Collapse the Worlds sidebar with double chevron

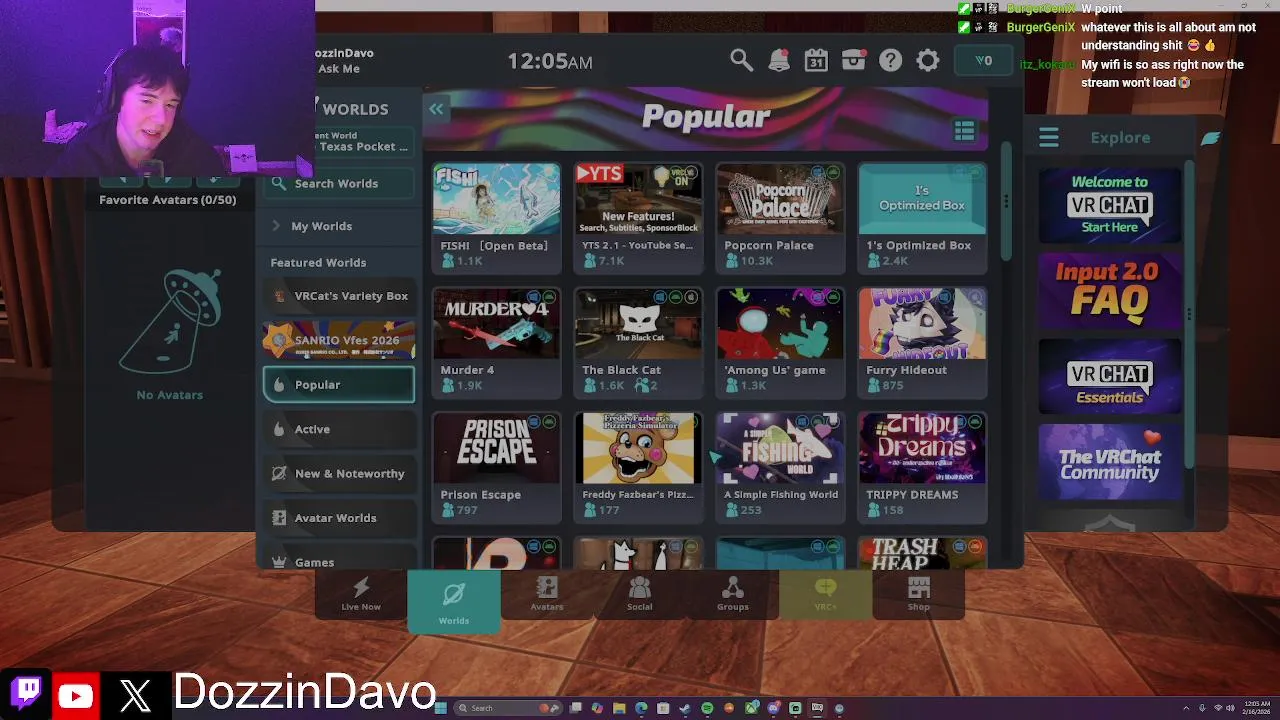[436, 109]
